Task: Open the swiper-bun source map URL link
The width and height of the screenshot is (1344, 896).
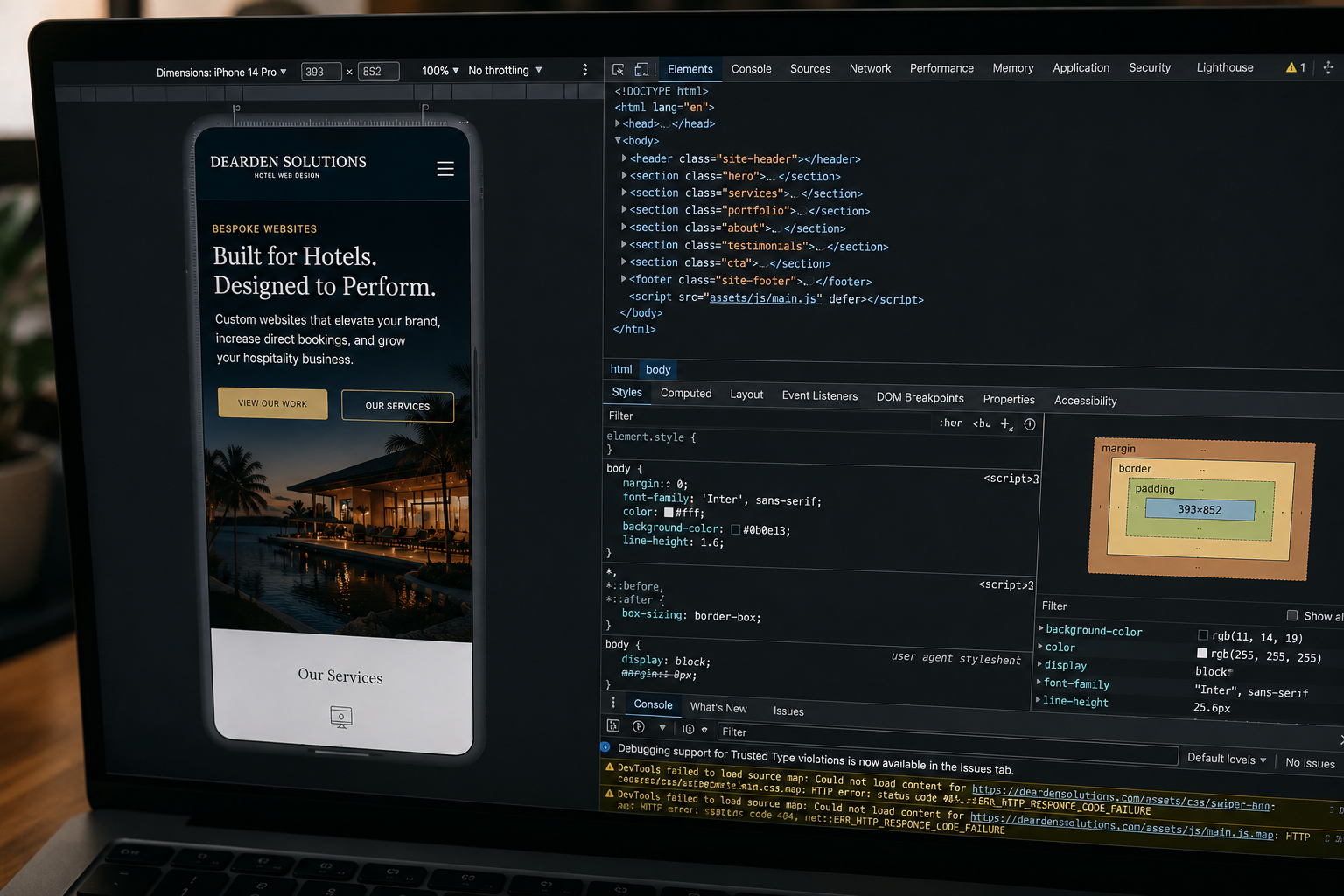Action: (1121, 797)
